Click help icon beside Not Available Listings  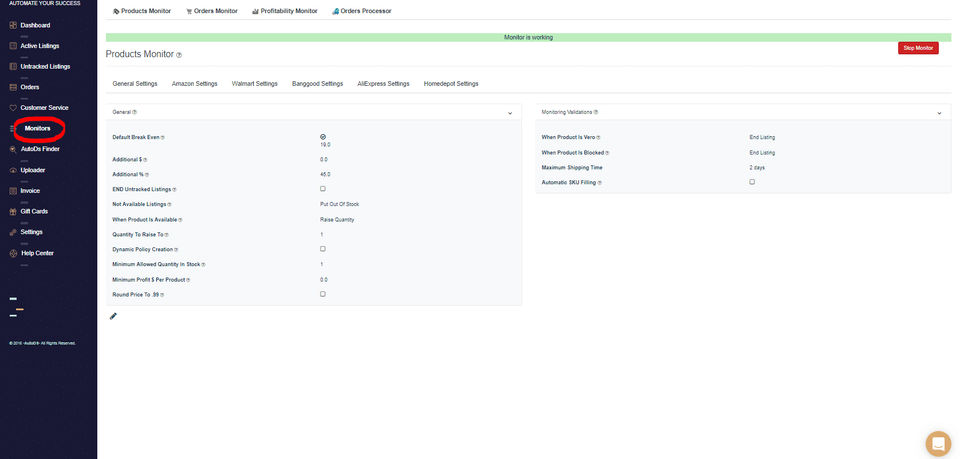coord(170,204)
